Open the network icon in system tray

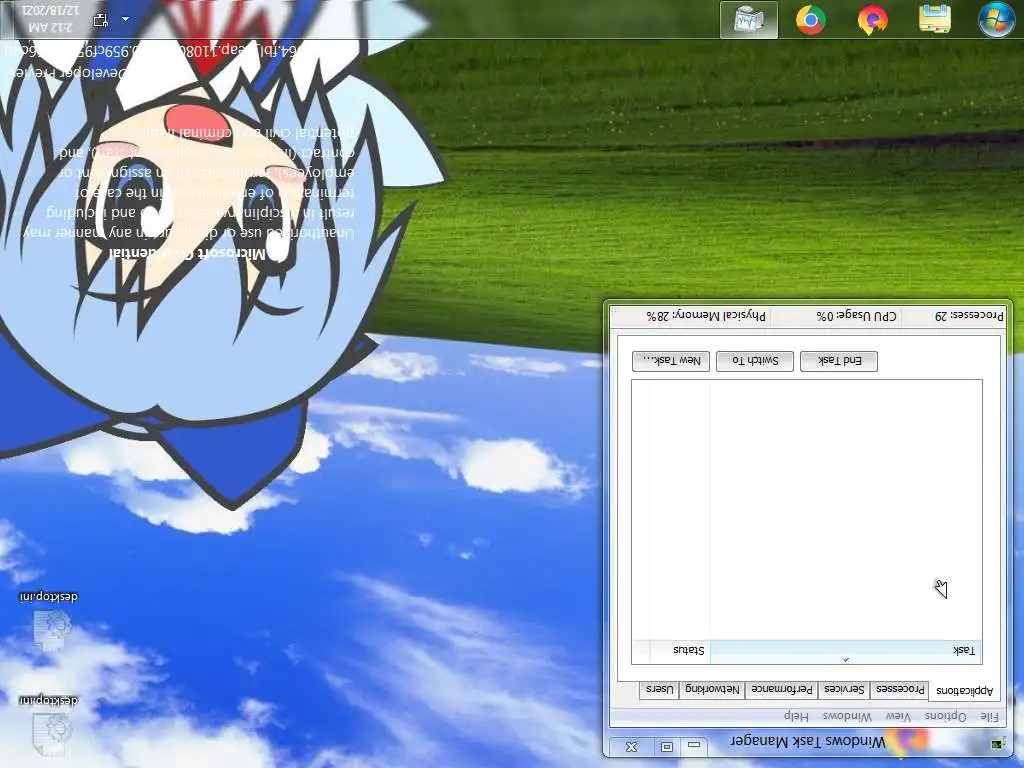click(x=101, y=20)
